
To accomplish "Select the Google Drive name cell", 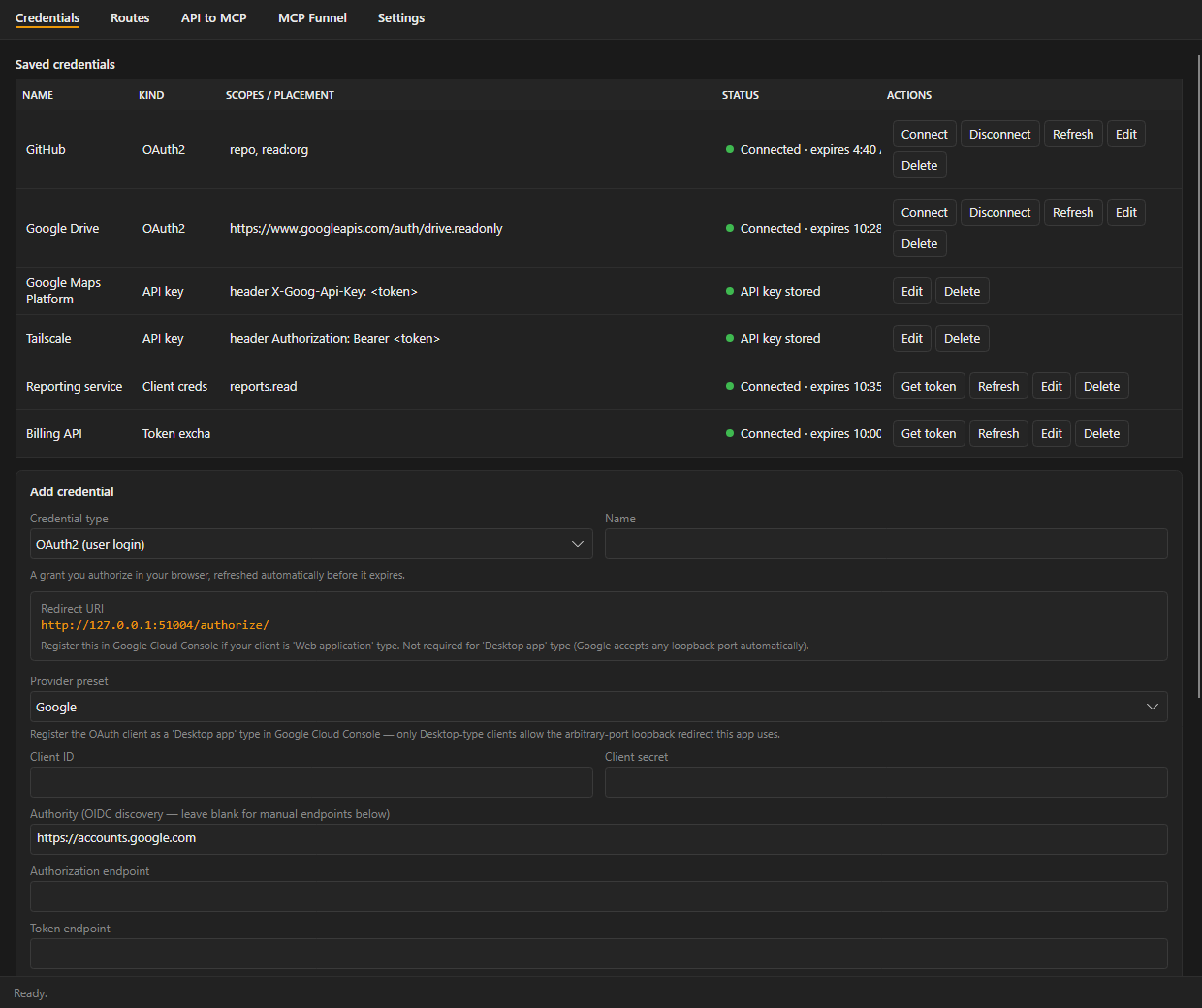I will tap(63, 228).
